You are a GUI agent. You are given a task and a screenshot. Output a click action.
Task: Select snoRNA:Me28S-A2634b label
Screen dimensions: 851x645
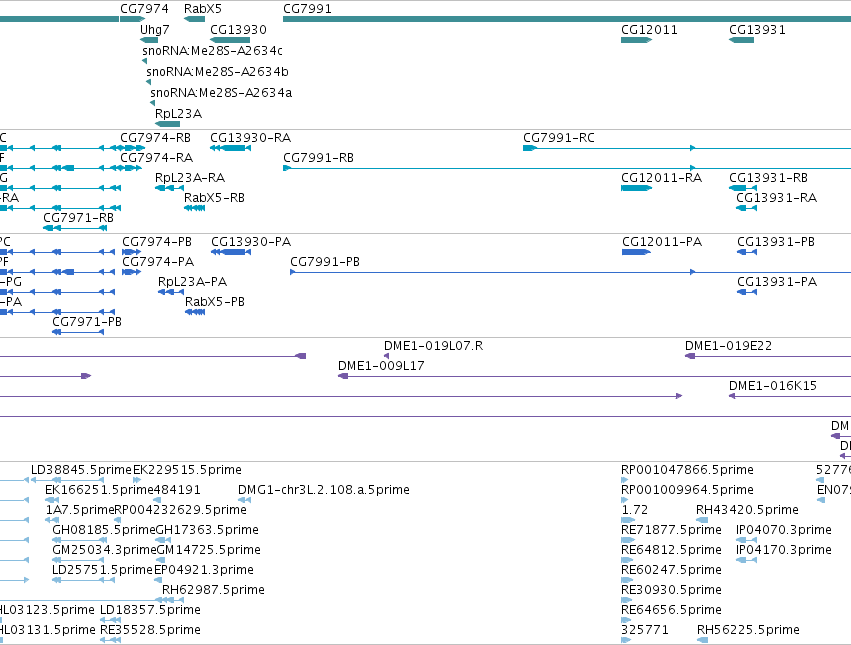[x=217, y=72]
